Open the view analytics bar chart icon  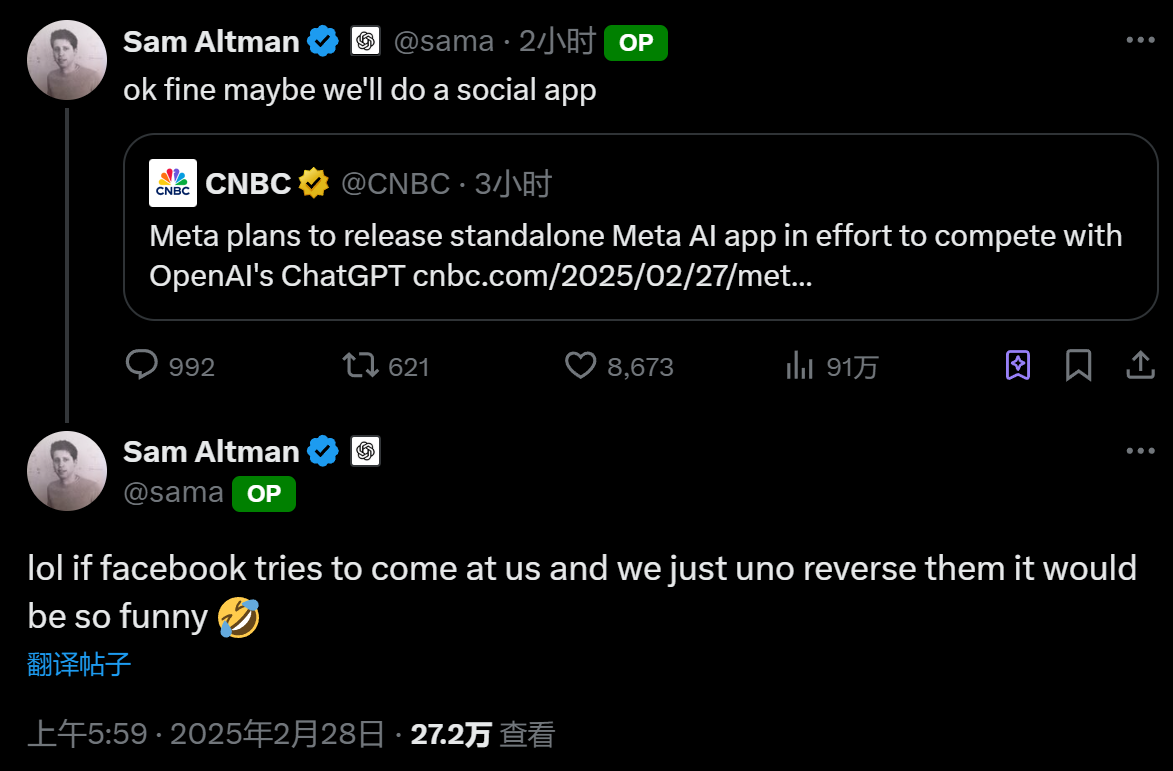point(799,365)
